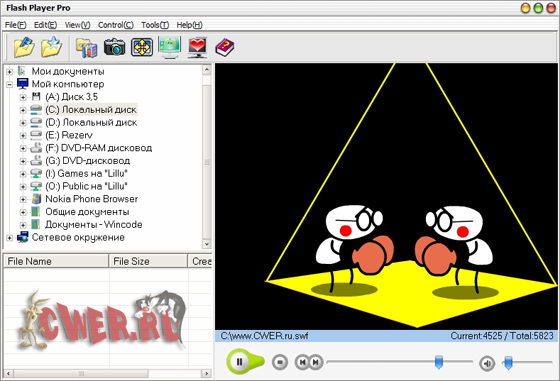Screen dimensions: 560x381
Task: Select Документы - Wincode folder
Action: (94, 225)
